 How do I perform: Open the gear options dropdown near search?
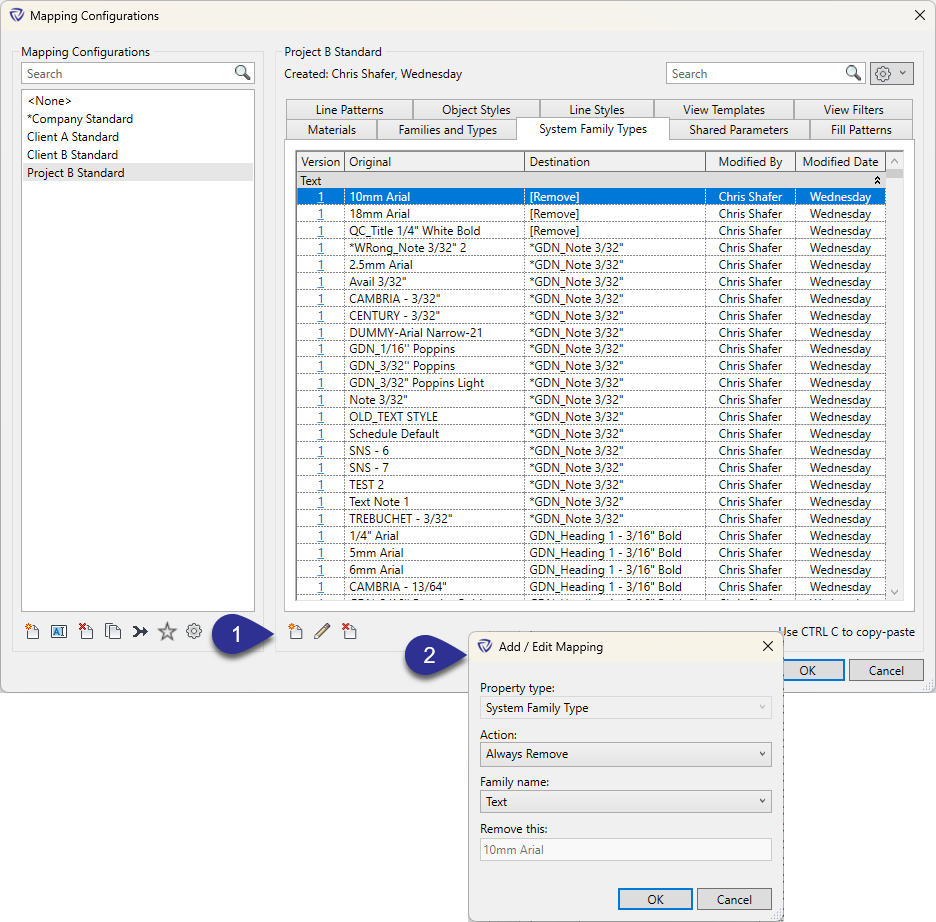891,73
